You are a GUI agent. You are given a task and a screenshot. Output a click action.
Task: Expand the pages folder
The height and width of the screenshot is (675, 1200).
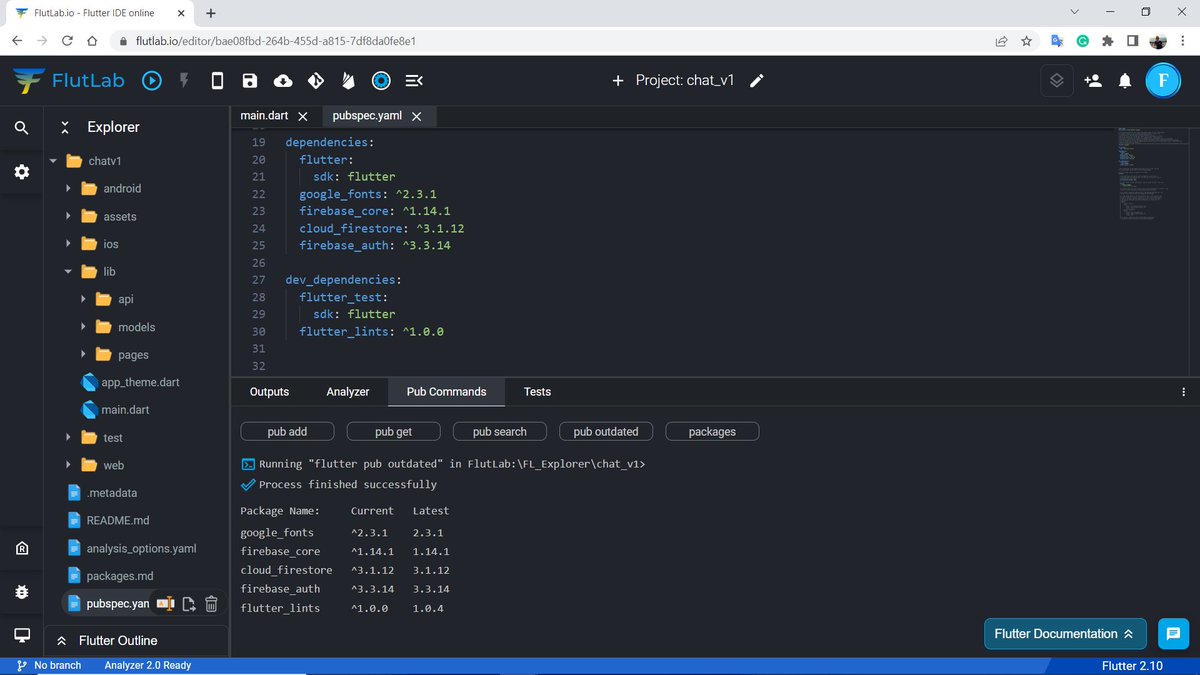click(83, 355)
